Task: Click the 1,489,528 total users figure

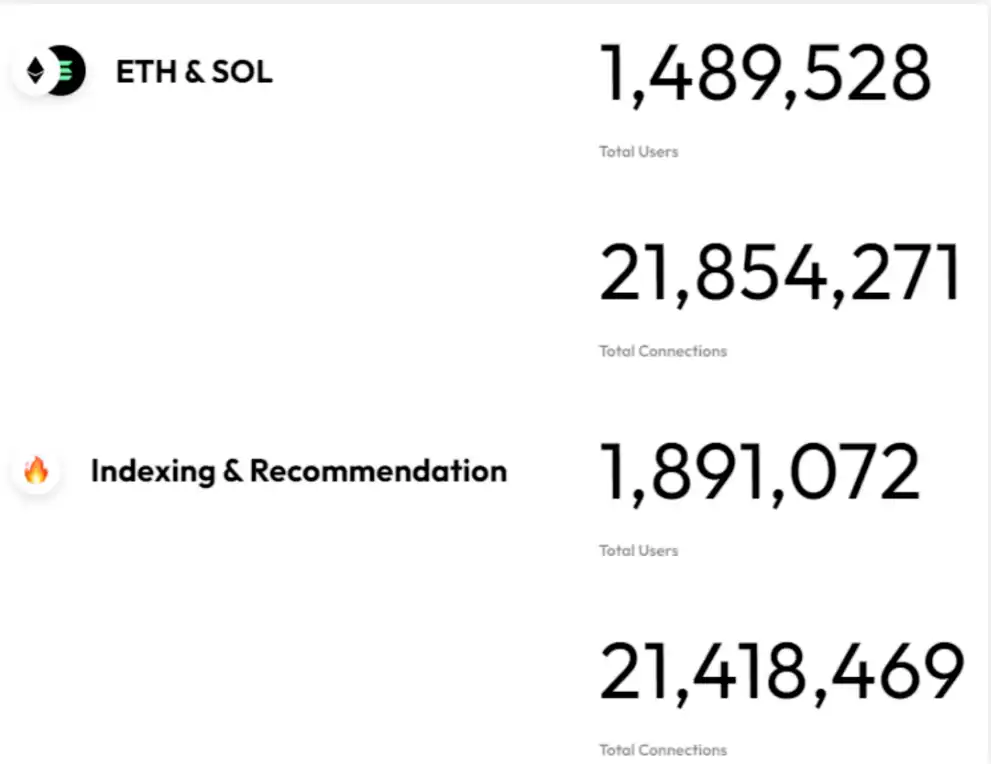Action: (765, 75)
